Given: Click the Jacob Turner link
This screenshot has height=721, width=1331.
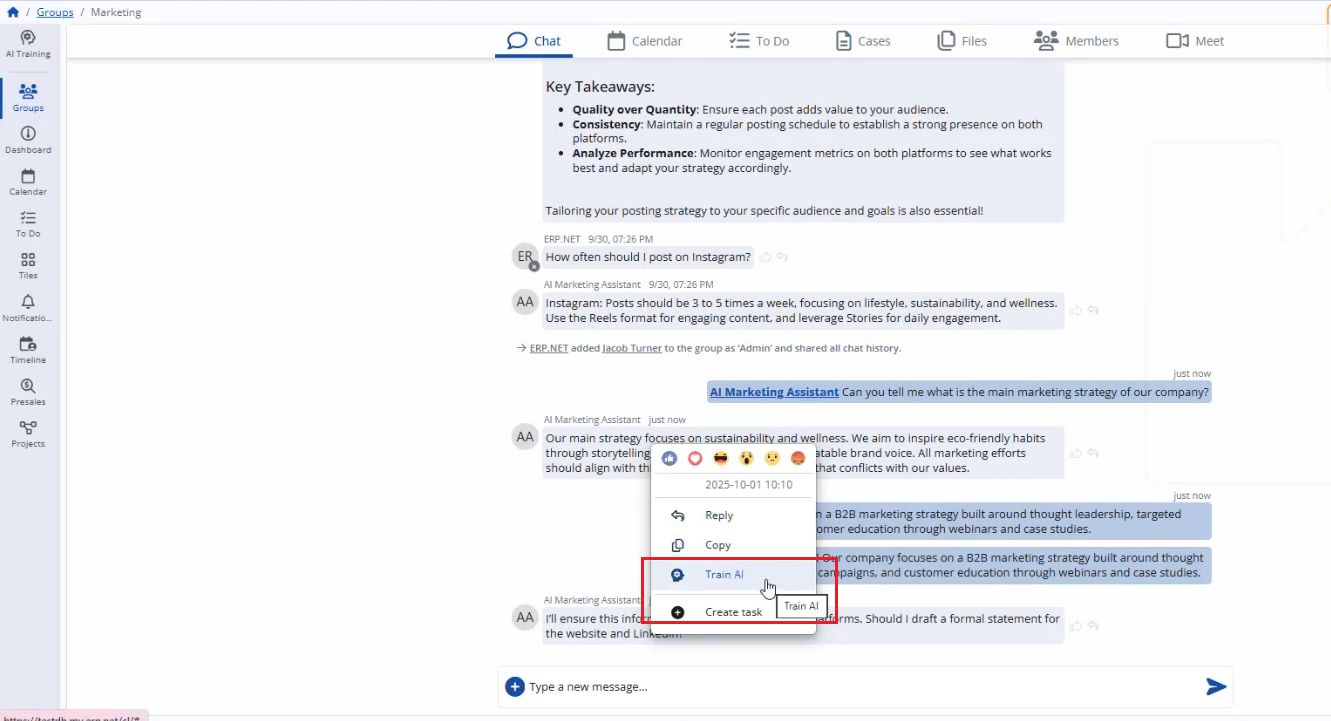Looking at the screenshot, I should click(632, 348).
